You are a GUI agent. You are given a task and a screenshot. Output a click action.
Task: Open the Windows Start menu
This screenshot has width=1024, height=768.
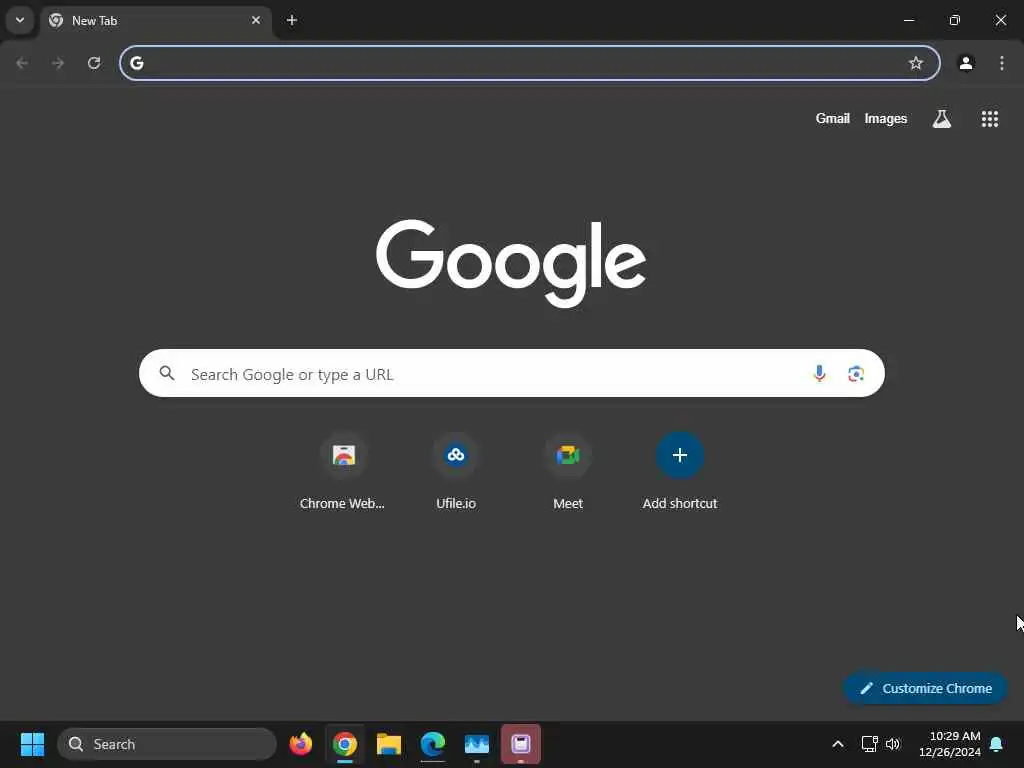[x=32, y=744]
